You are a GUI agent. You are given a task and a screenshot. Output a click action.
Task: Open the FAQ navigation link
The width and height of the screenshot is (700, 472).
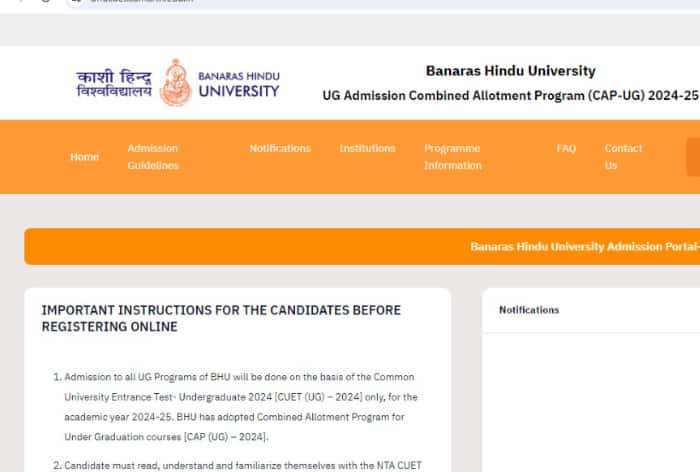tap(566, 148)
